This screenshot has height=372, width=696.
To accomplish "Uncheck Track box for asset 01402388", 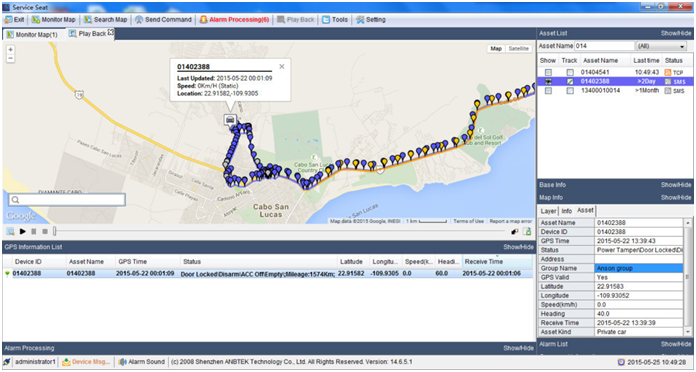I will 570,82.
